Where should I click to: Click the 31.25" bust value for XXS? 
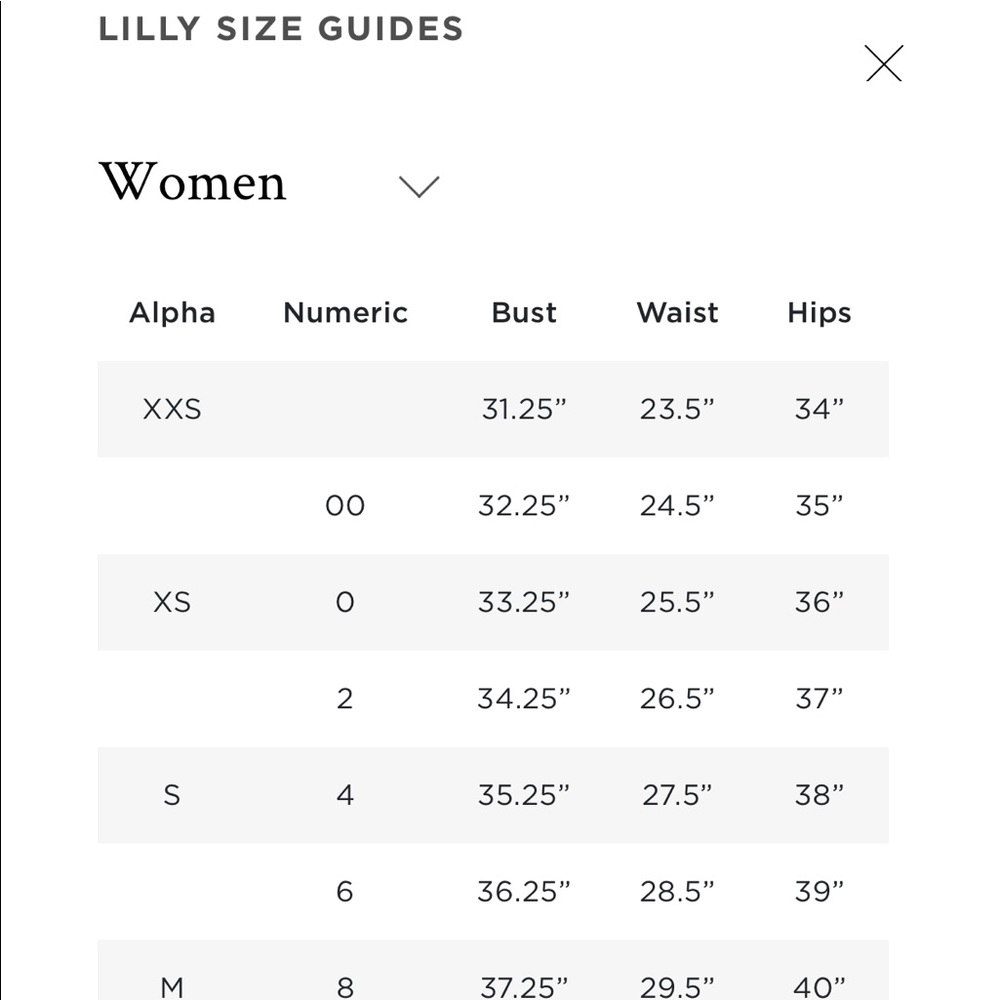tap(524, 409)
